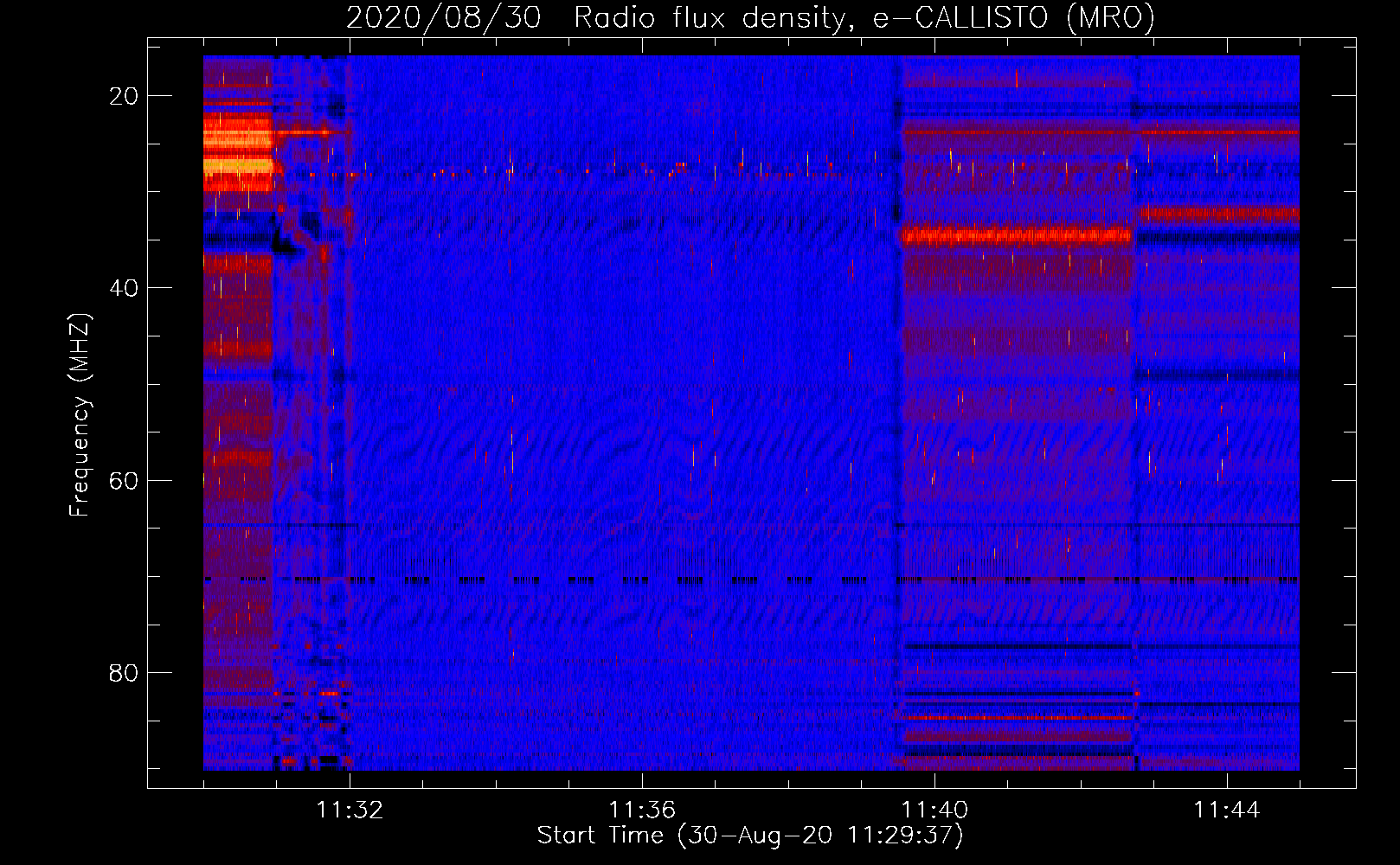1400x865 pixels.
Task: Click the frequency tick label 80
Action: tap(124, 672)
